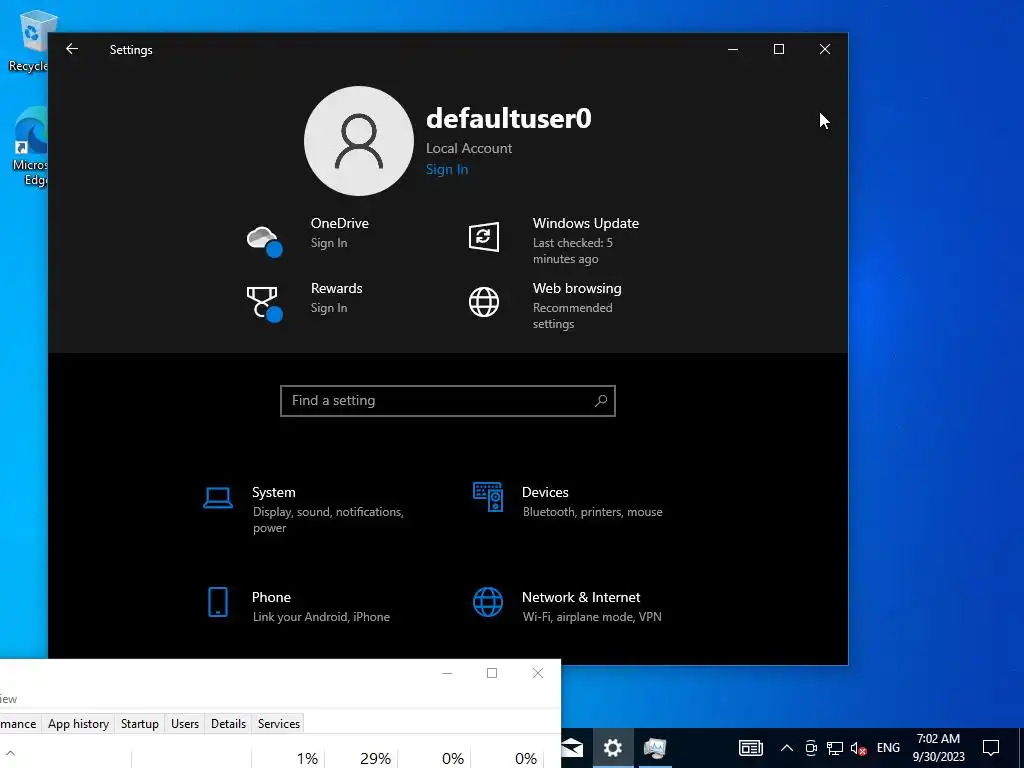This screenshot has height=768, width=1024.
Task: Click the Settings gear on the taskbar
Action: (x=613, y=748)
